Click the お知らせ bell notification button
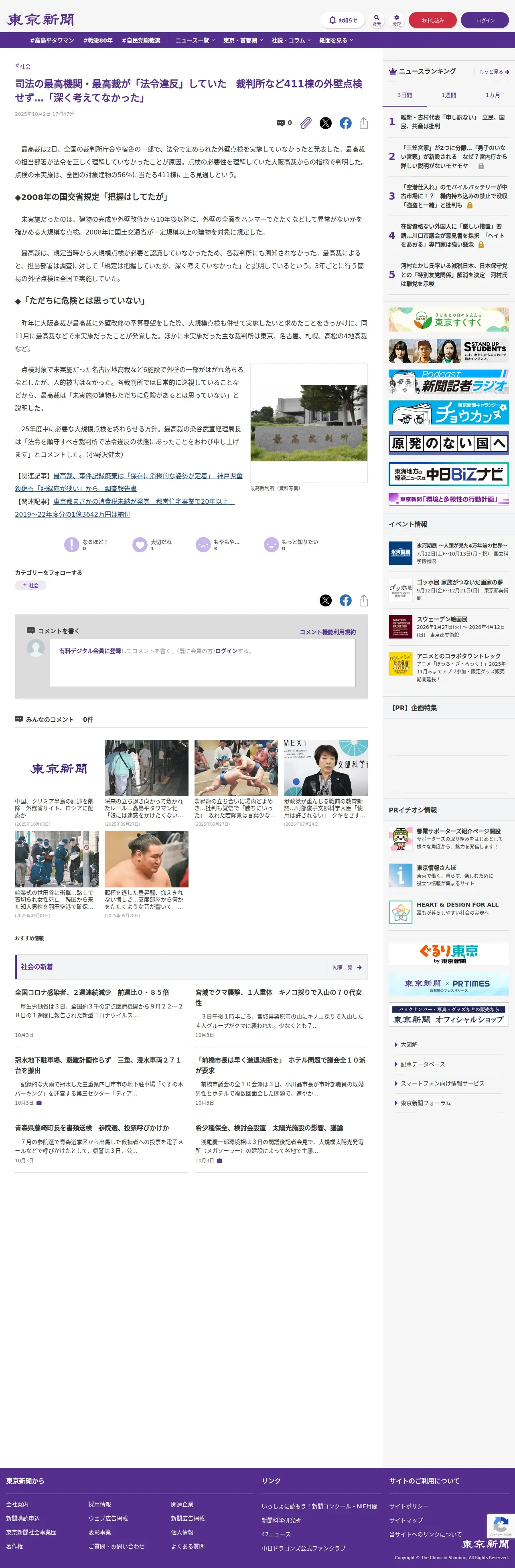 [343, 20]
